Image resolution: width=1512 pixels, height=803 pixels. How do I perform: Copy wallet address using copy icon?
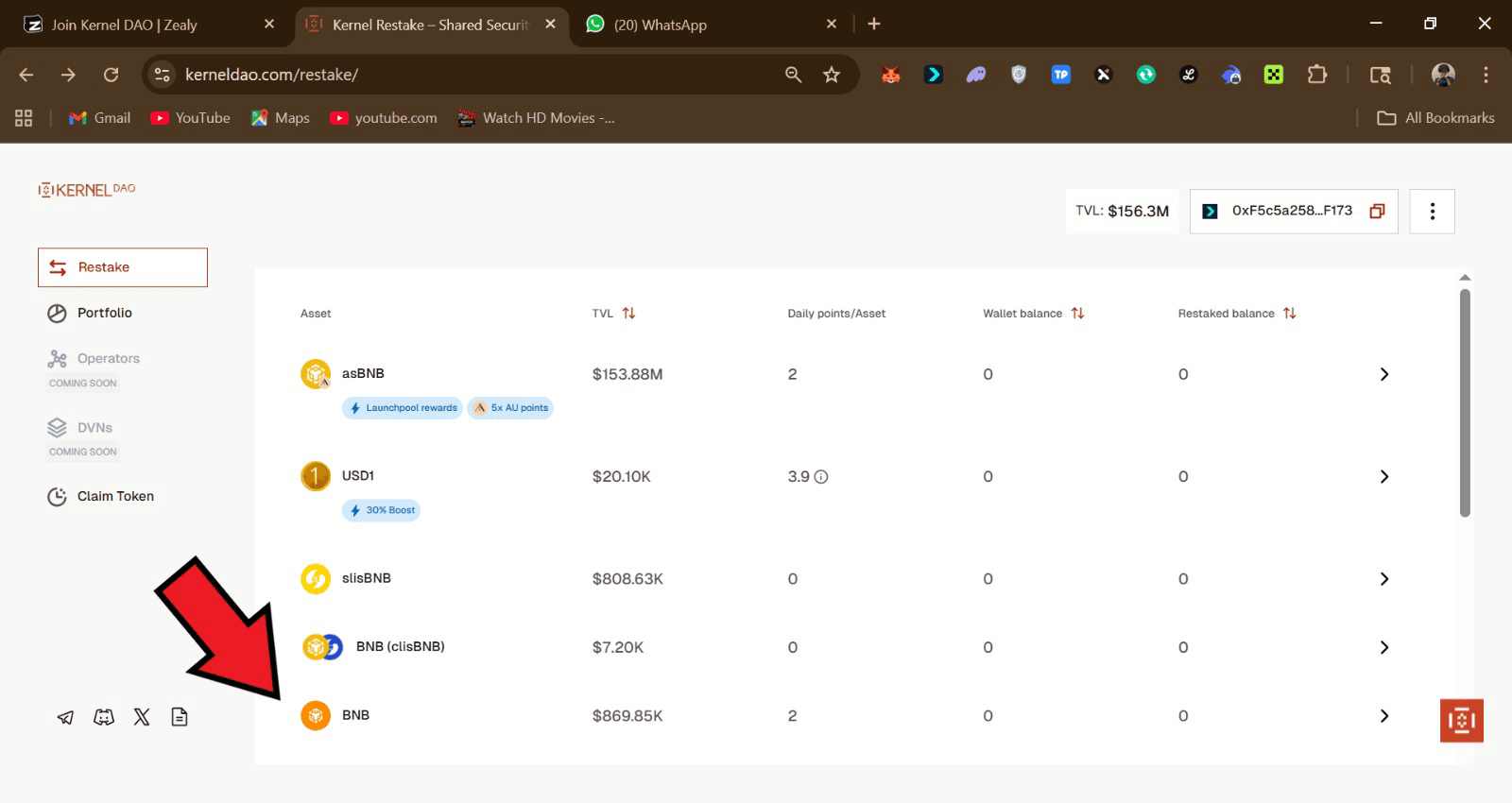[x=1377, y=211]
